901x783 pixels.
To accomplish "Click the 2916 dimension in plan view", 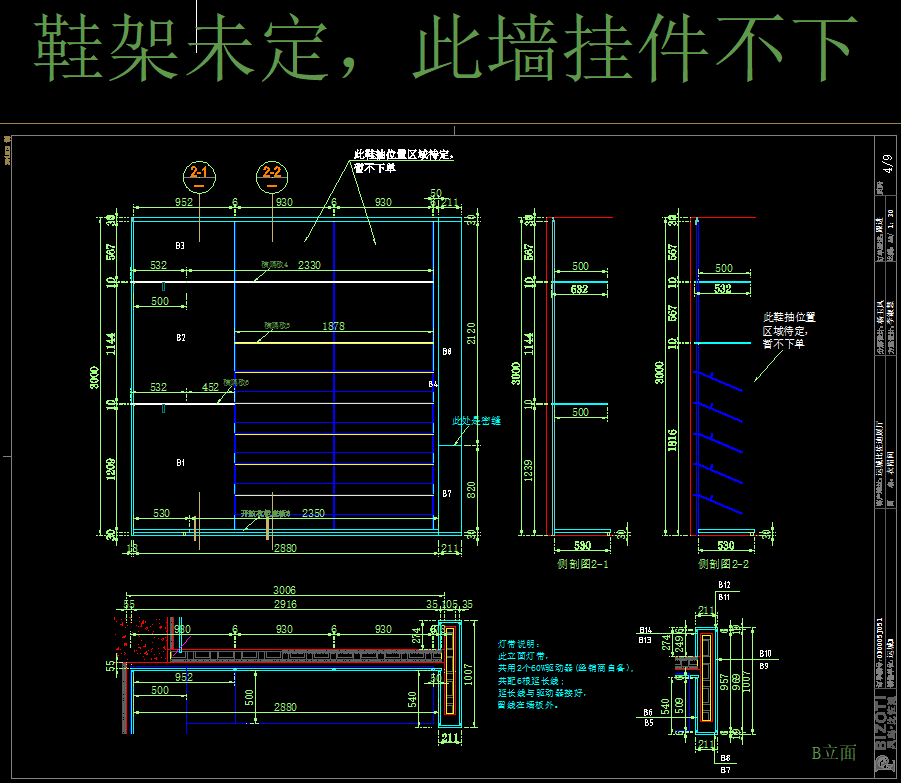I will 285,604.
